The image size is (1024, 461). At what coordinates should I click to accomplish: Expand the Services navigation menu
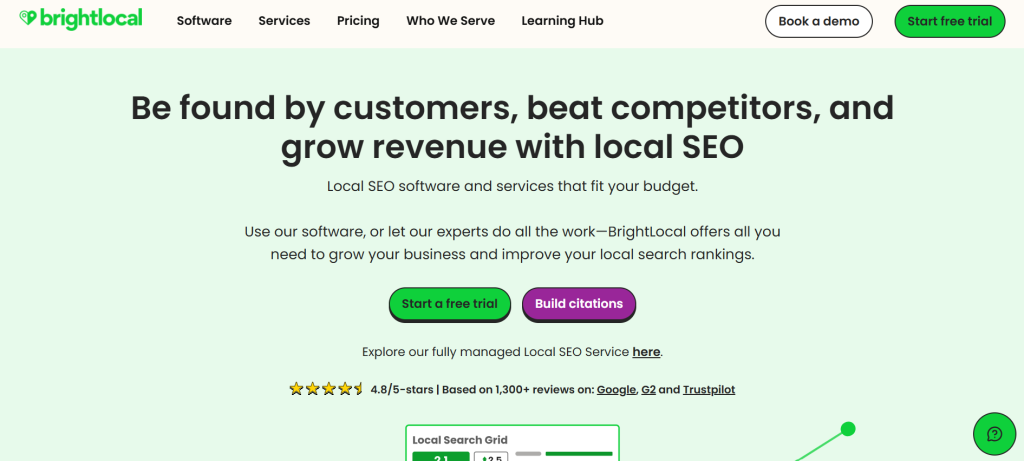click(284, 21)
